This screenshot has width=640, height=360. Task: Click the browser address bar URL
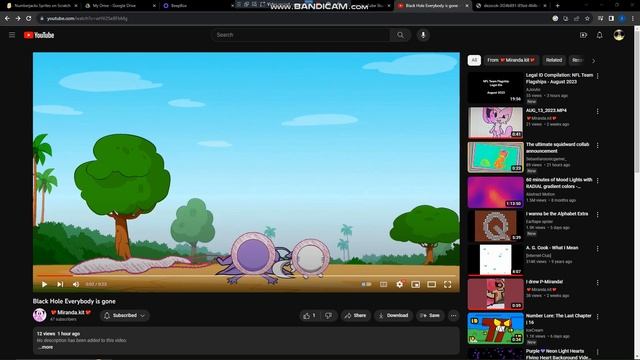(x=87, y=18)
